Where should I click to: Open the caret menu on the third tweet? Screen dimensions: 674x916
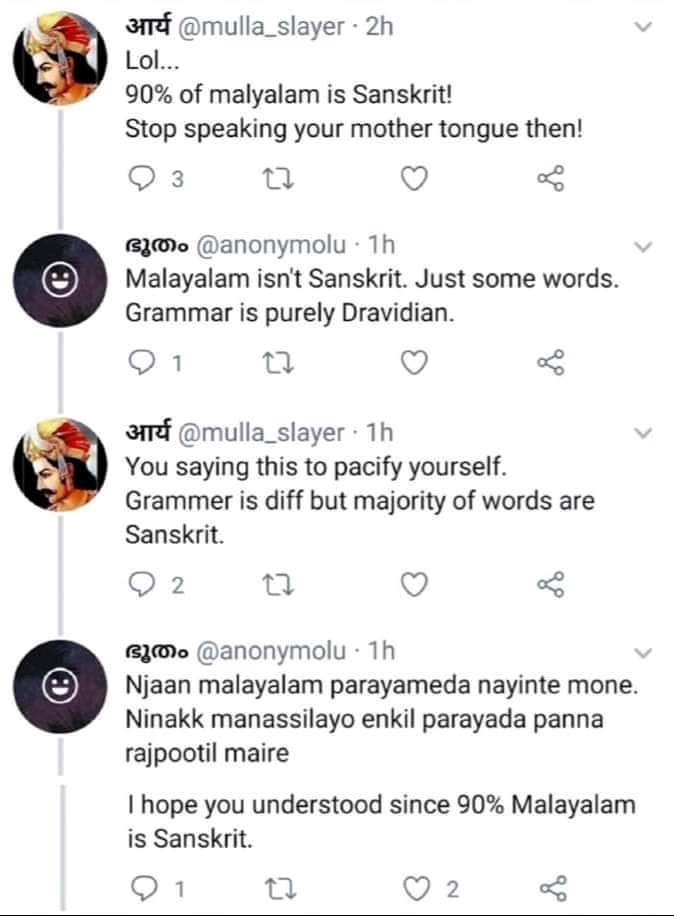(x=643, y=433)
